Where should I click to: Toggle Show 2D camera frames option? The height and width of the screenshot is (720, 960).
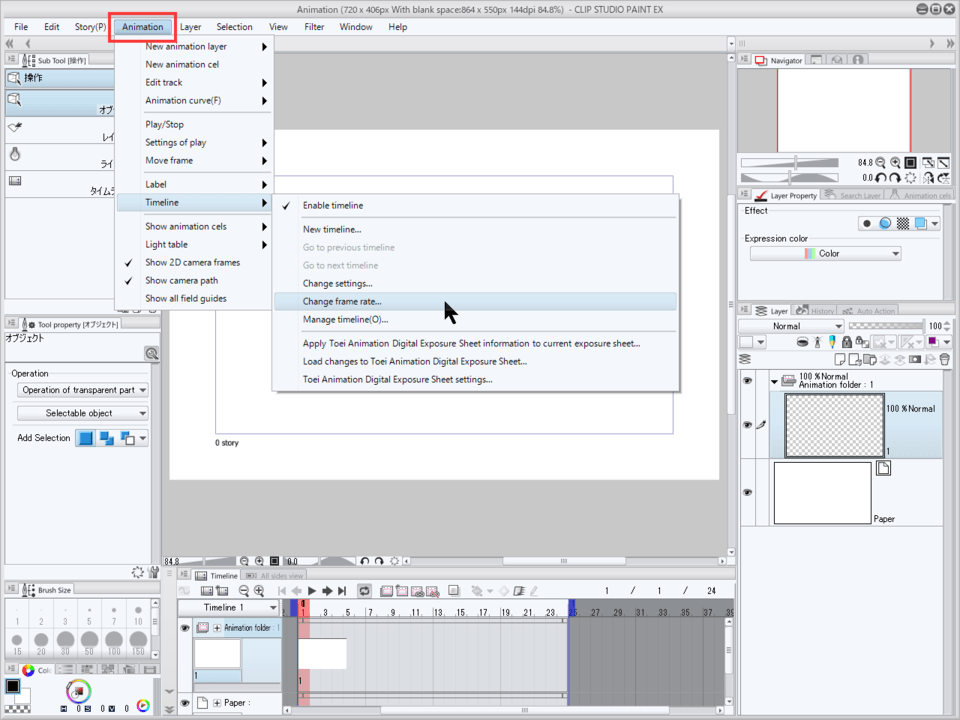tap(192, 262)
